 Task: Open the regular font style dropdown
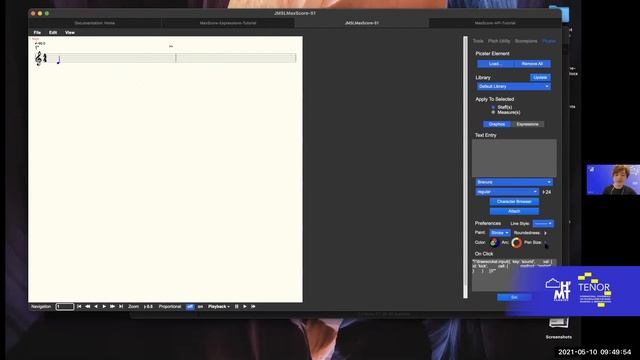[507, 192]
